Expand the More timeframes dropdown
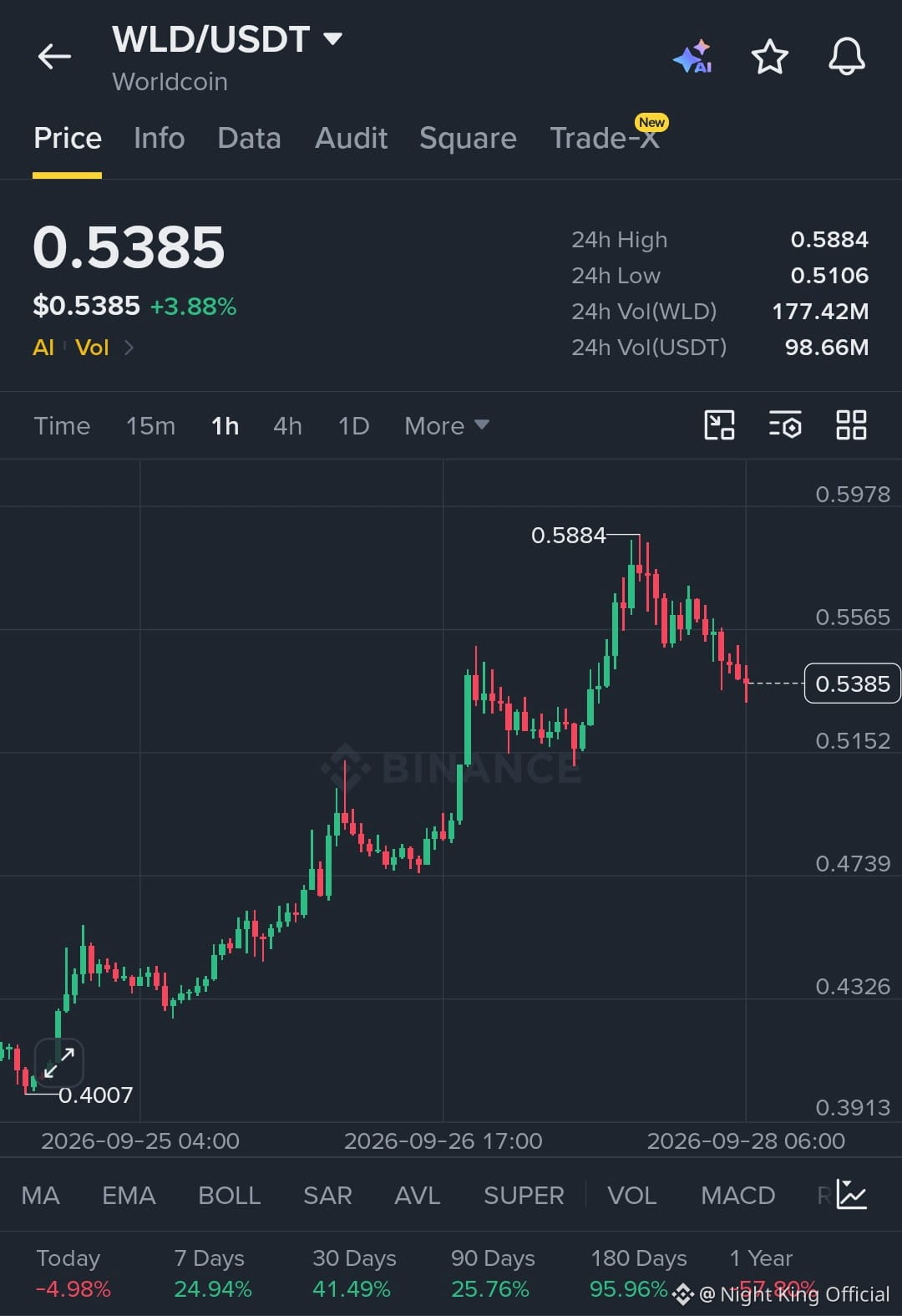Viewport: 902px width, 1316px height. click(x=447, y=426)
